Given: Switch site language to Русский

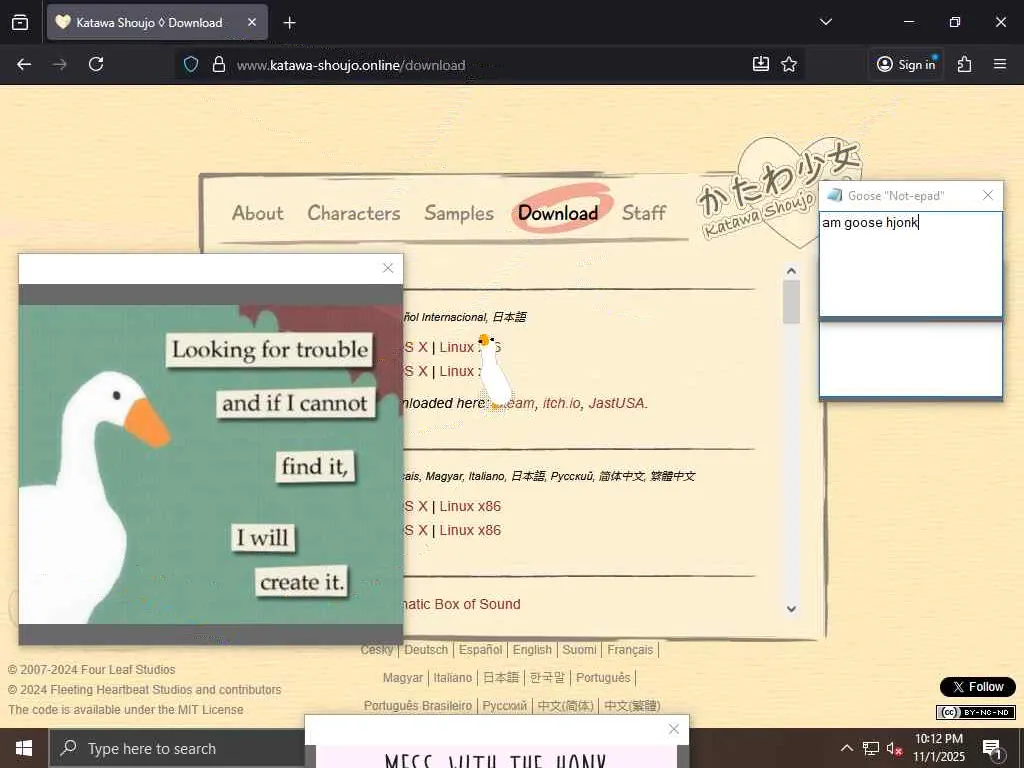Looking at the screenshot, I should pyautogui.click(x=504, y=706).
